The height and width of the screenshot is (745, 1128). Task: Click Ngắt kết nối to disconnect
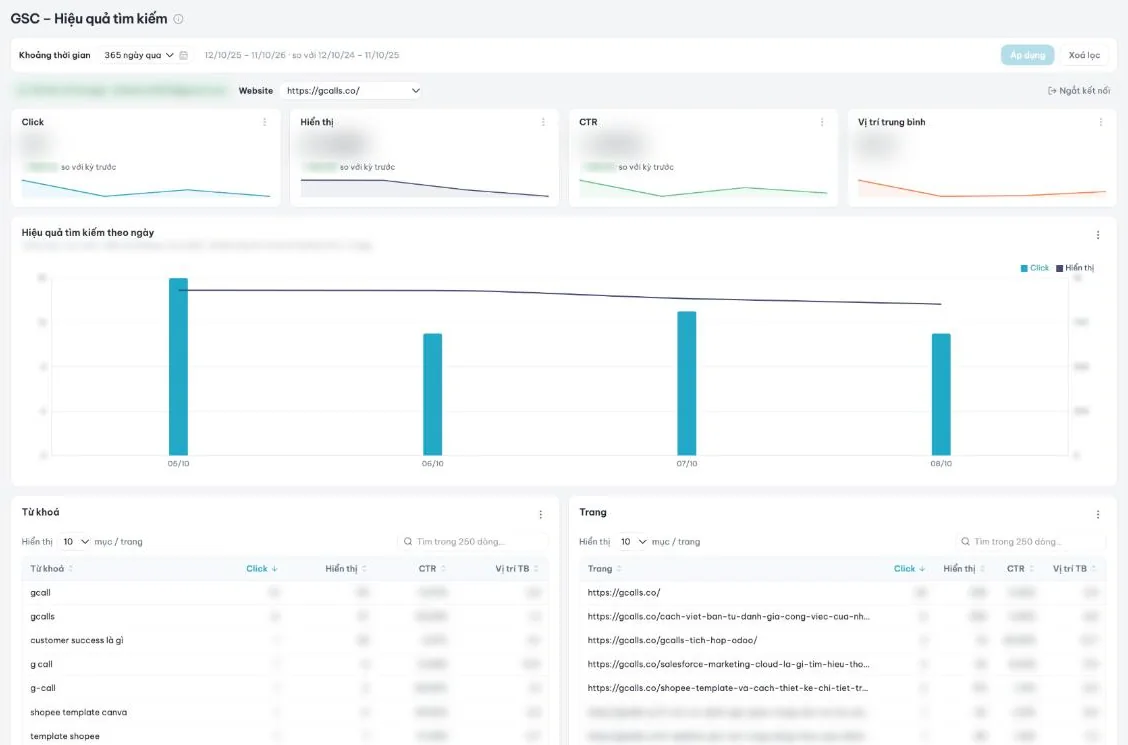(1078, 91)
